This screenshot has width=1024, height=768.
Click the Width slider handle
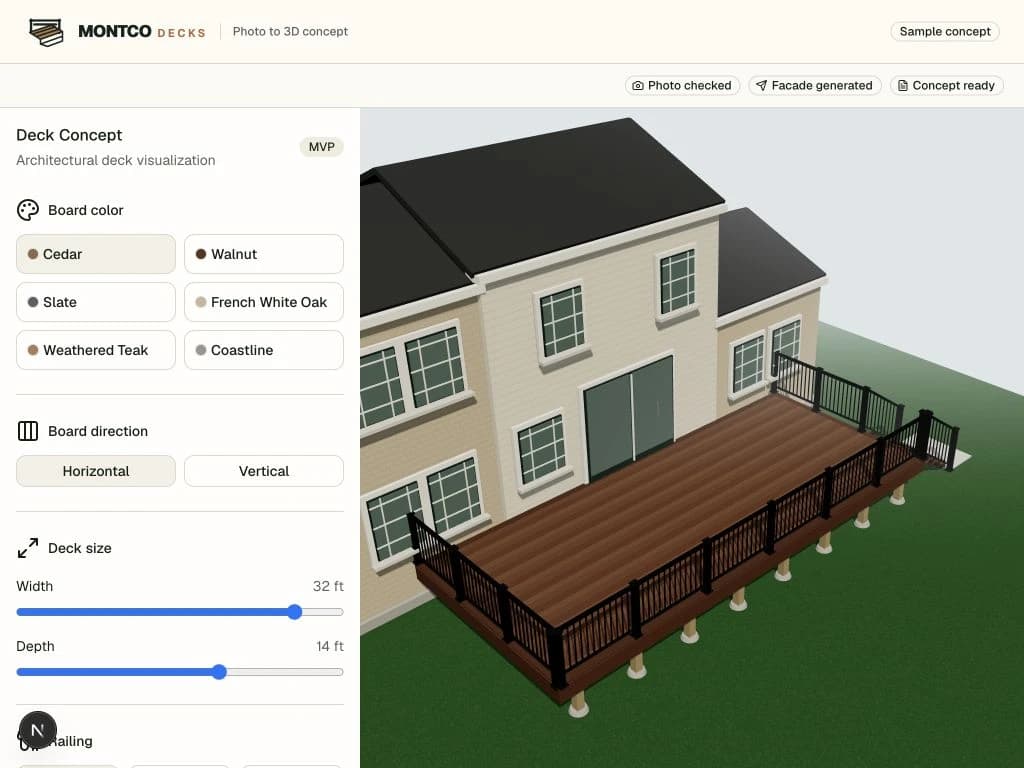(x=295, y=612)
